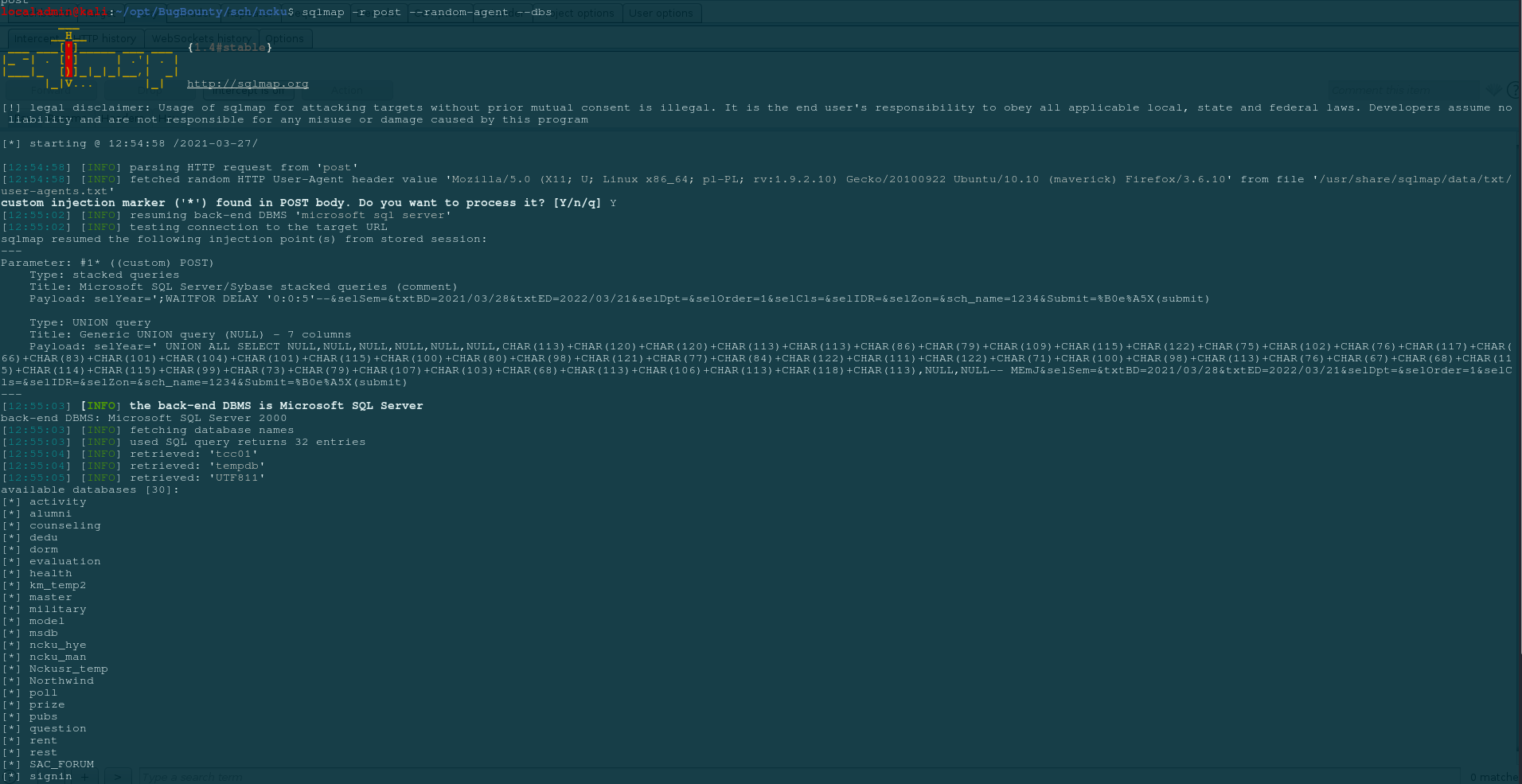This screenshot has height=784, width=1522.
Task: Click the '[*] starting @ 12:54:58 /2021-03-27/' line
Action: coord(130,143)
